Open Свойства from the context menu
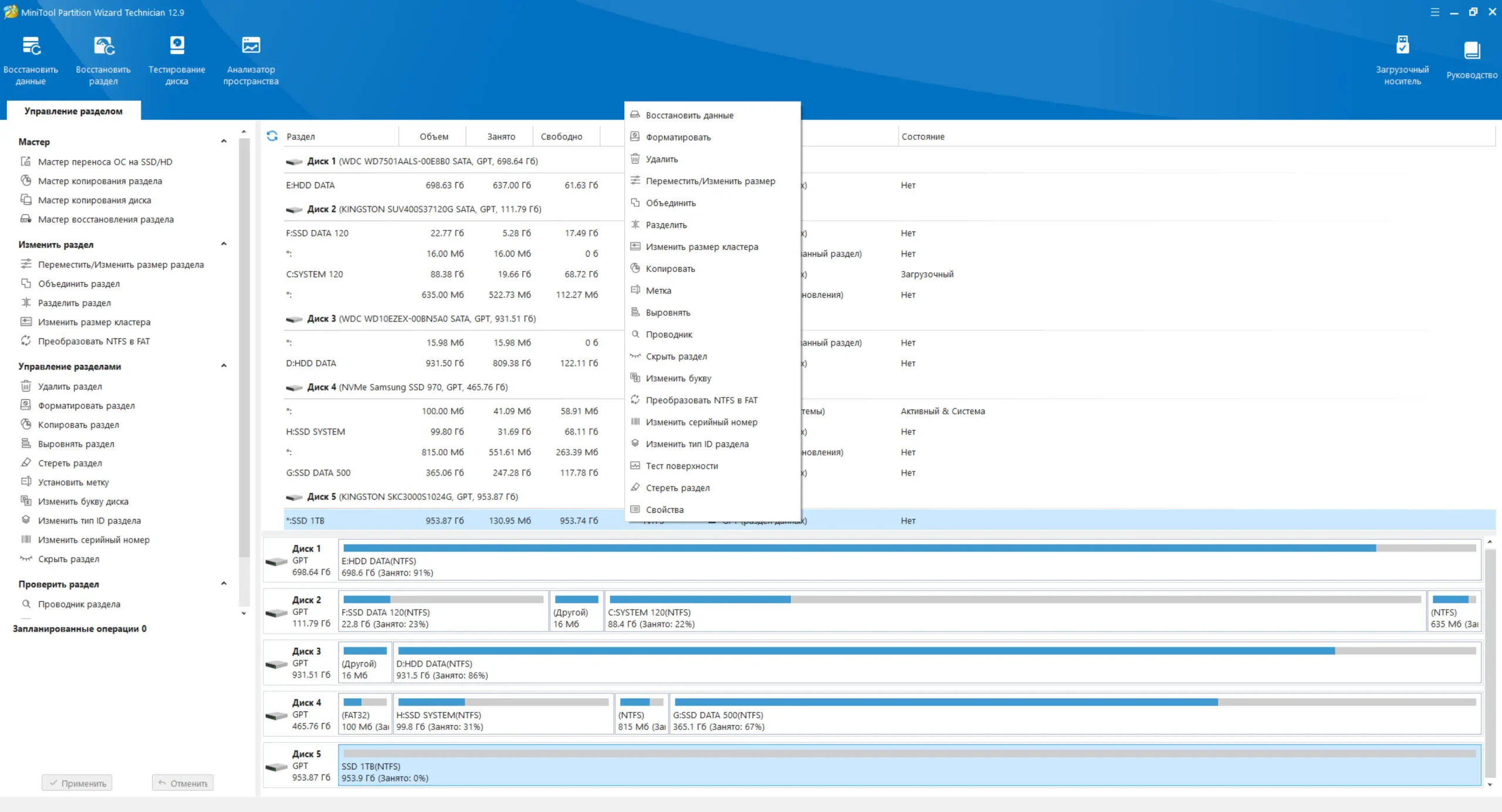Viewport: 1502px width, 812px height. (x=664, y=510)
